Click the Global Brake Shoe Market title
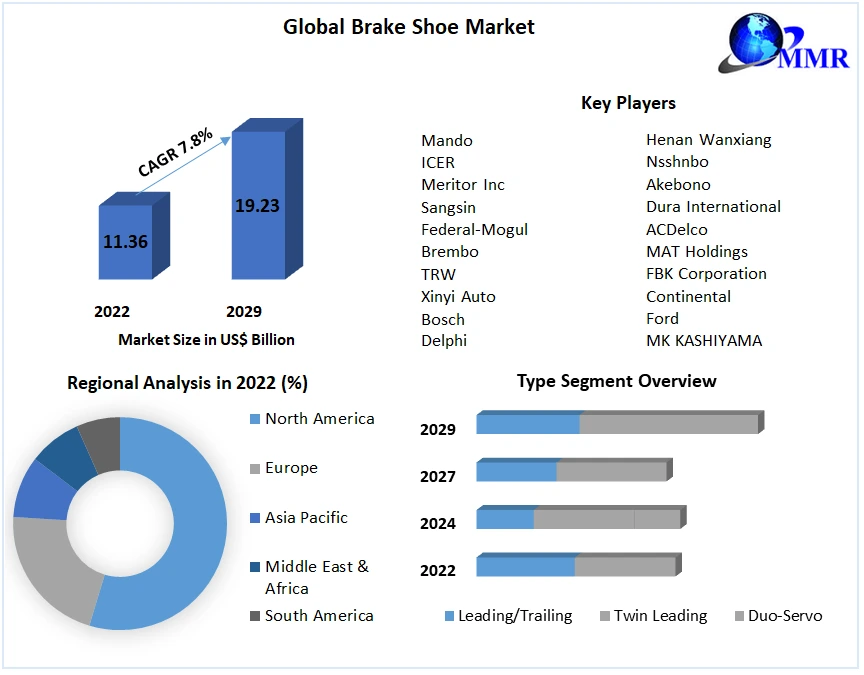864x675 pixels. pyautogui.click(x=408, y=27)
